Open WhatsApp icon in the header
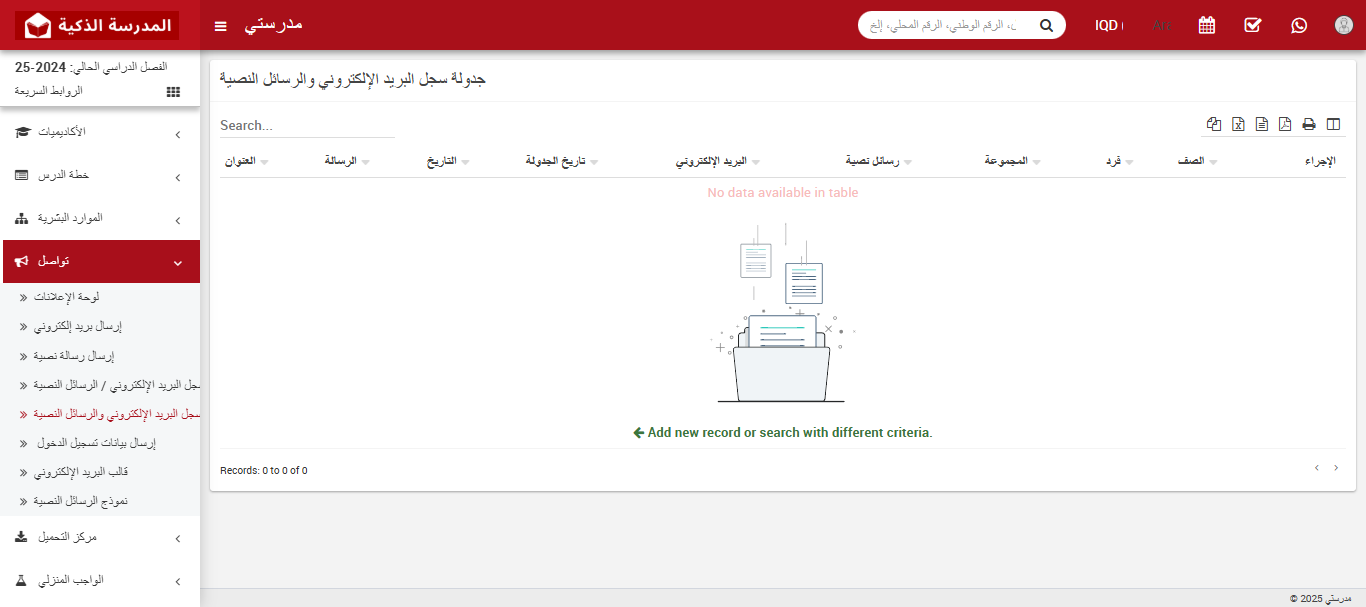This screenshot has height=607, width=1366. pyautogui.click(x=1298, y=25)
